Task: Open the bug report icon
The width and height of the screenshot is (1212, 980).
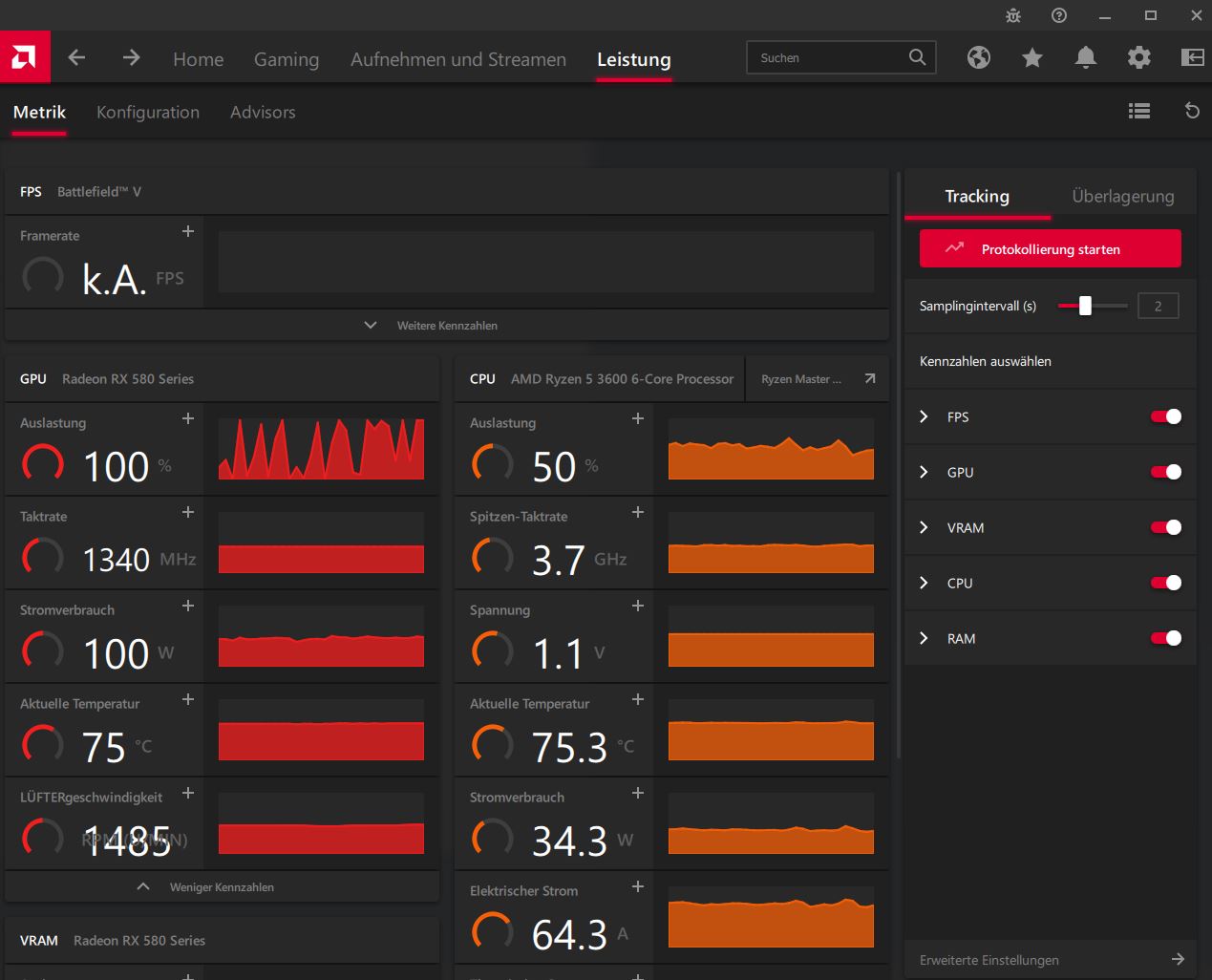Action: [x=1013, y=16]
